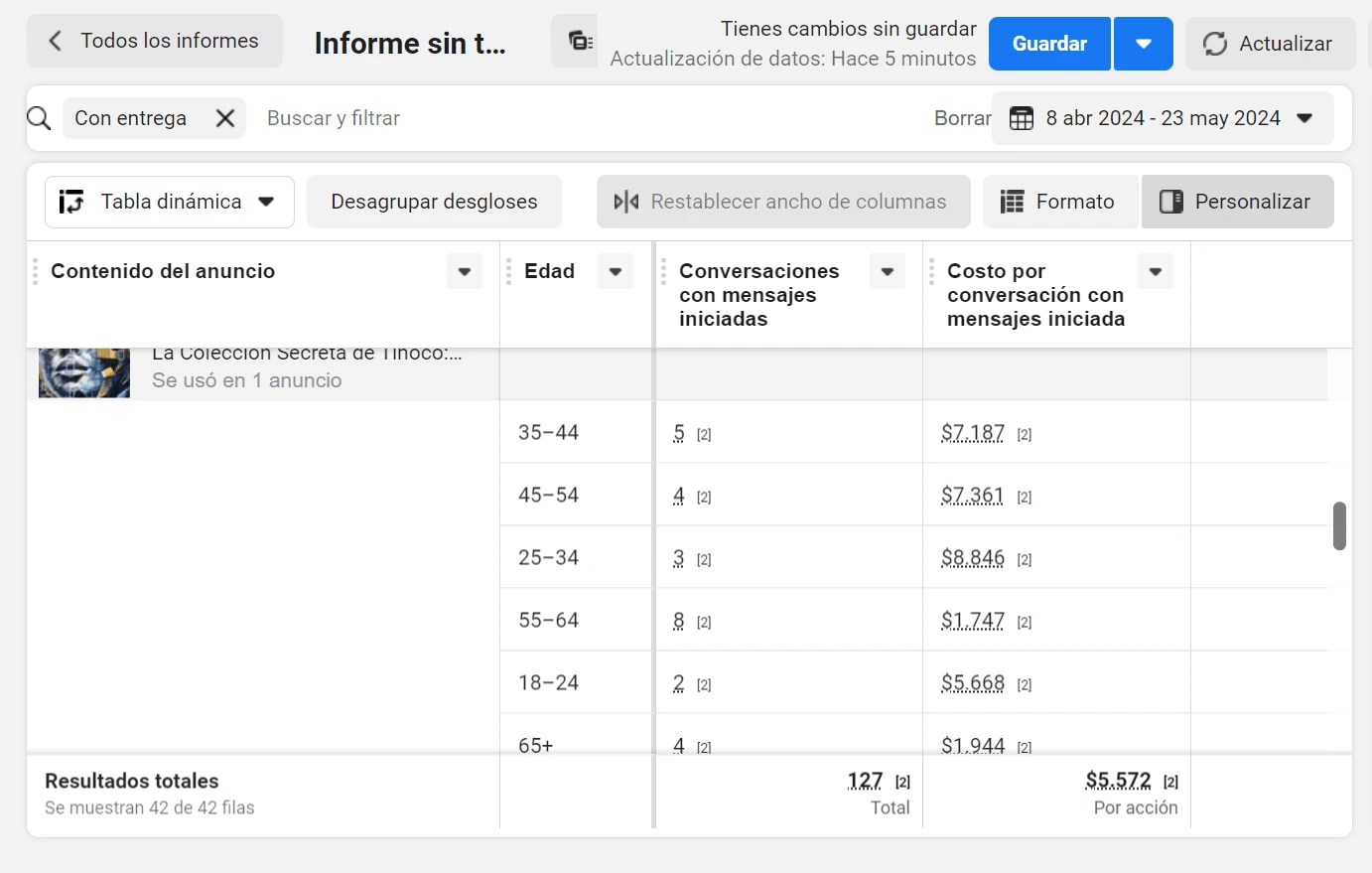Click Actualizar to refresh data
The height and width of the screenshot is (873, 1372).
(1270, 44)
